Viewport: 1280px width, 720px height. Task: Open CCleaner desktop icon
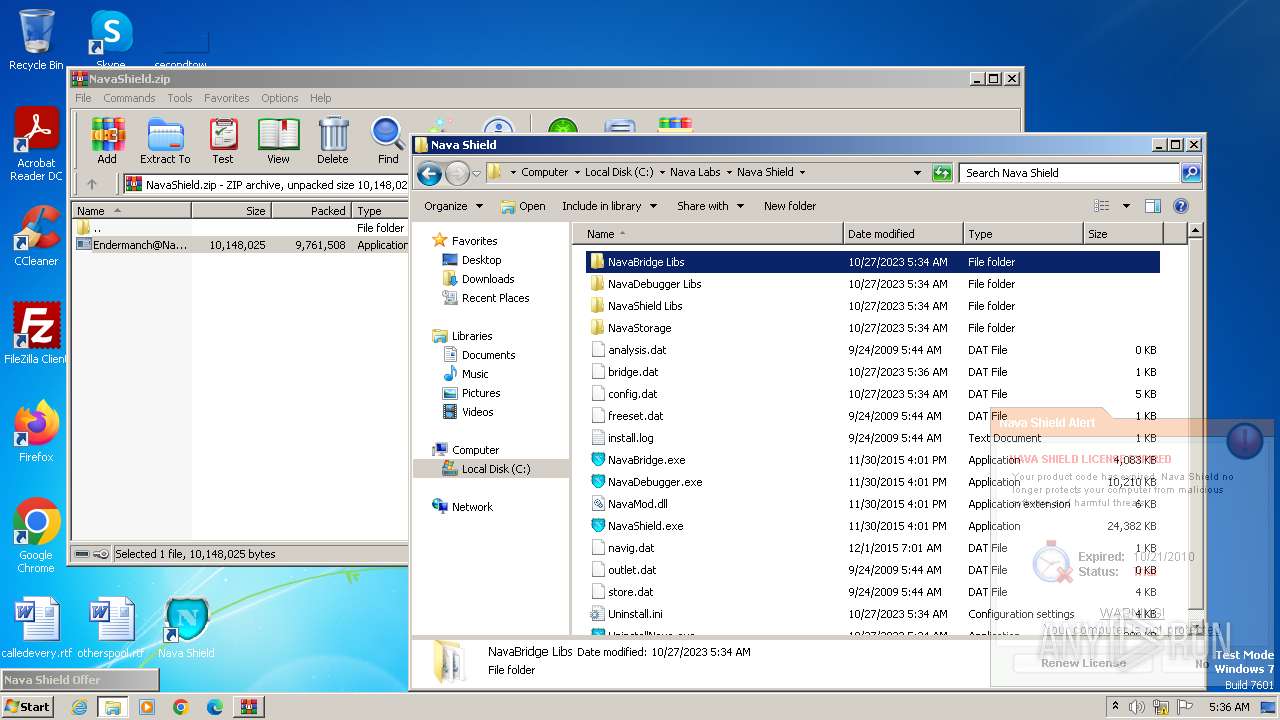[36, 236]
